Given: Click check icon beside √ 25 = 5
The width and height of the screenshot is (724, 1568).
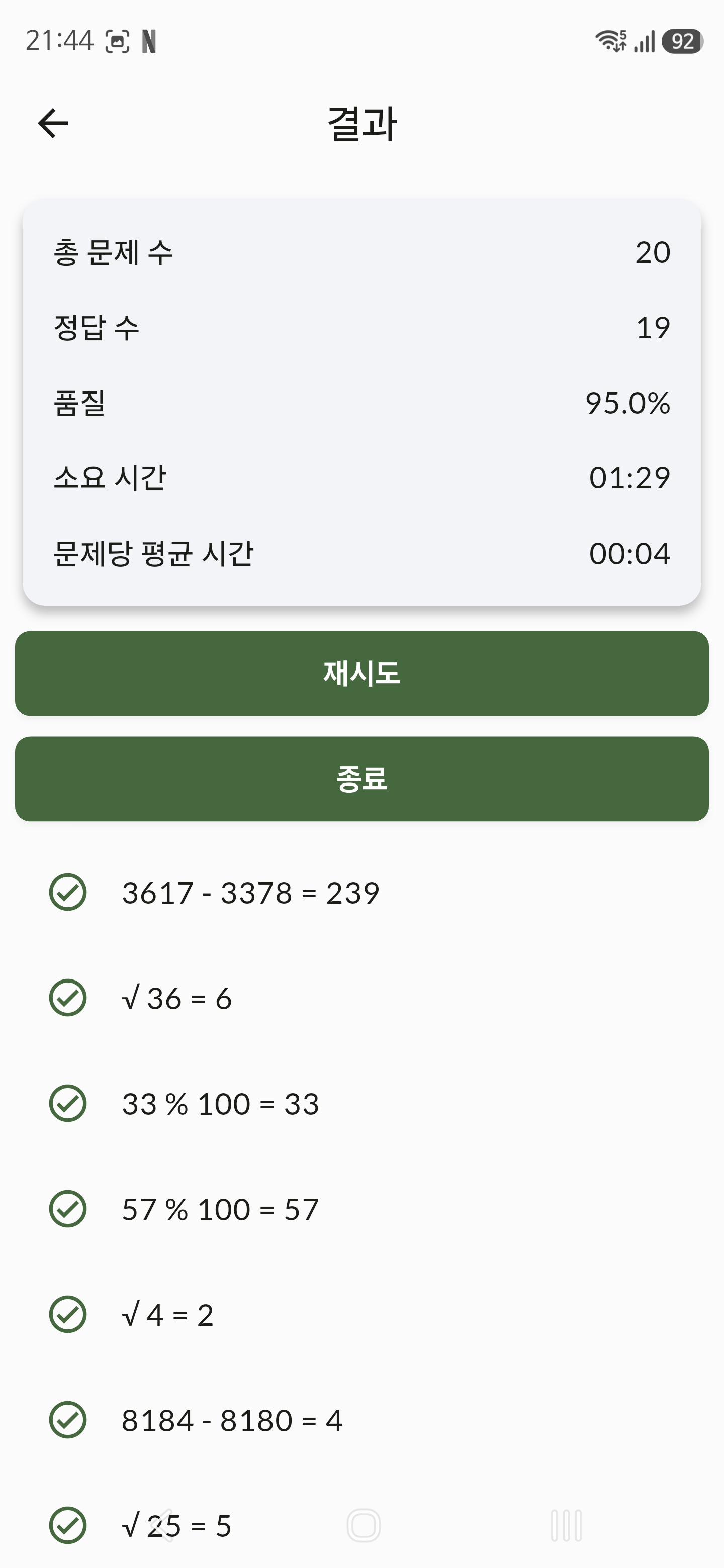Looking at the screenshot, I should [67, 1525].
